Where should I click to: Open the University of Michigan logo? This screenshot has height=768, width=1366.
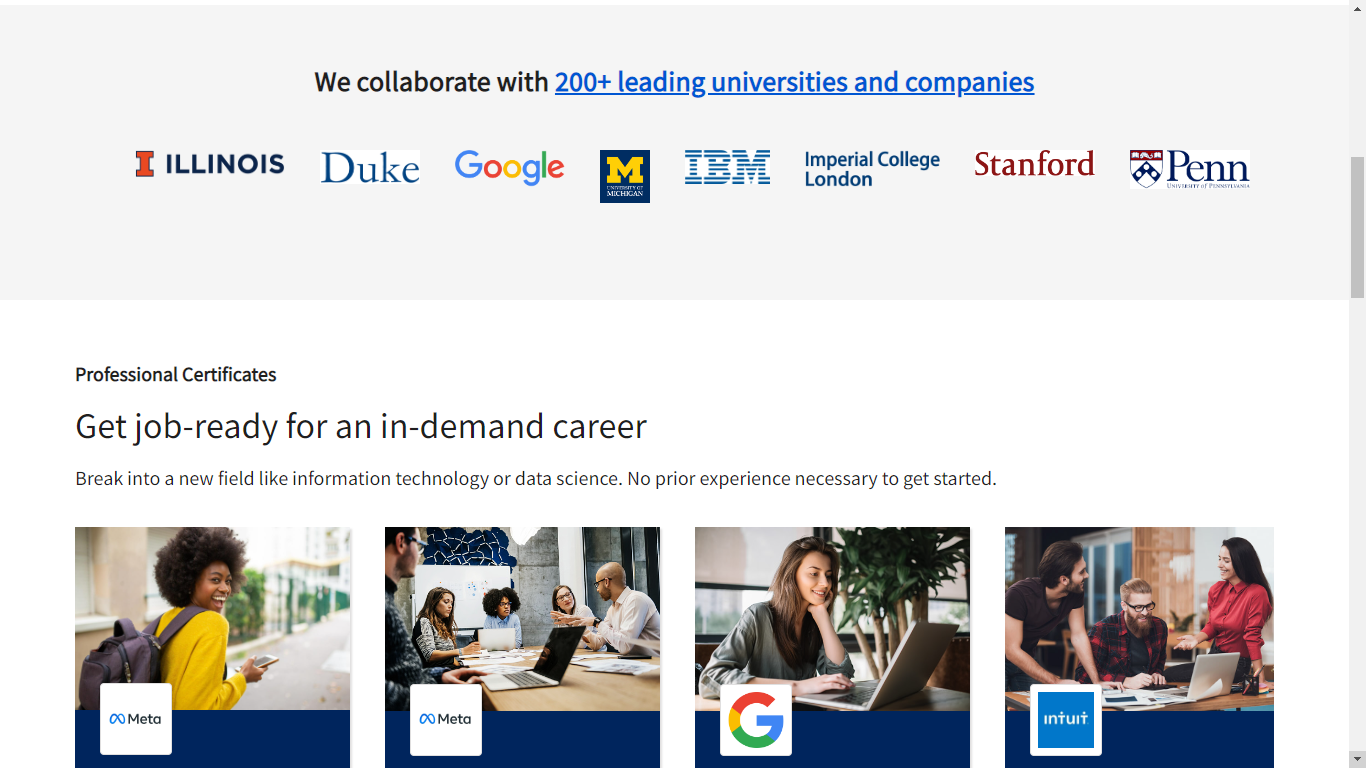pos(625,175)
